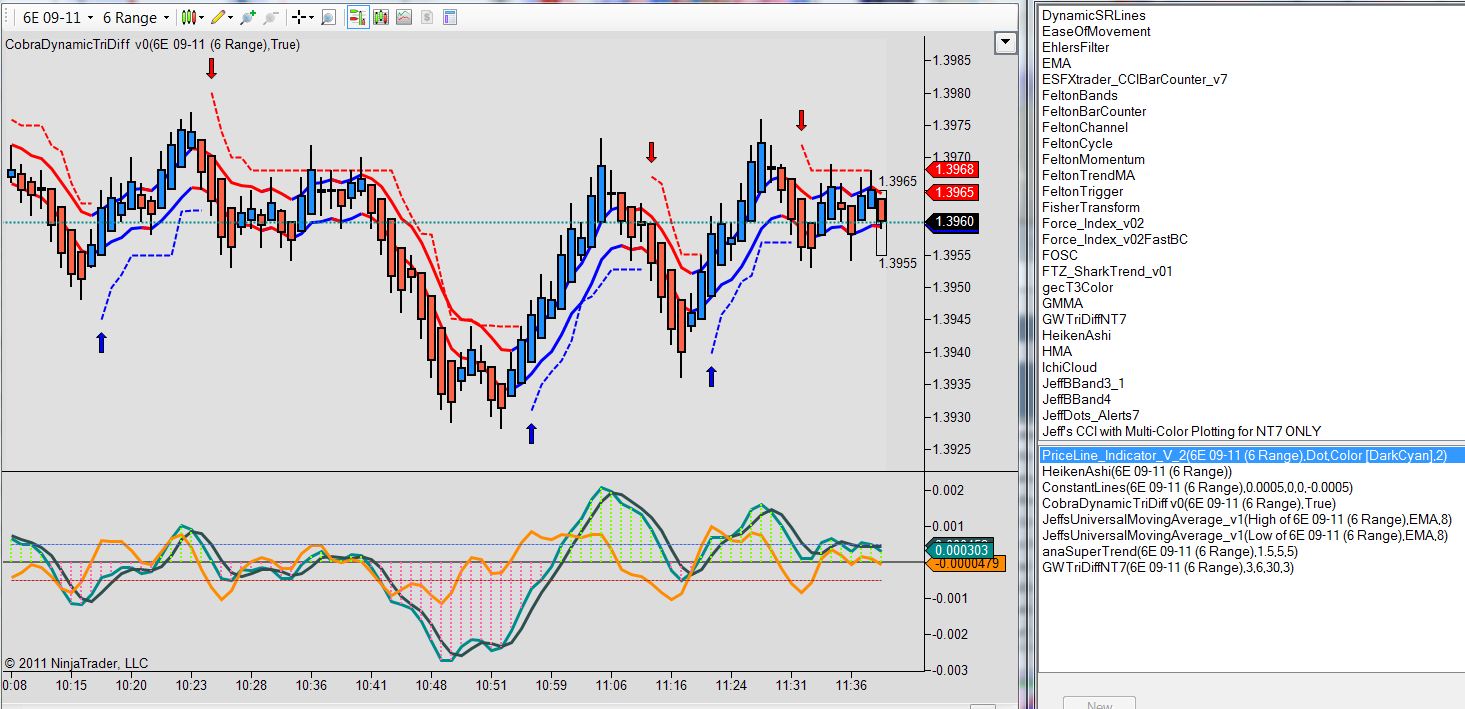Select Force_Index_v02FastBC indicator
Viewport: 1465px width, 709px height.
tap(1115, 239)
